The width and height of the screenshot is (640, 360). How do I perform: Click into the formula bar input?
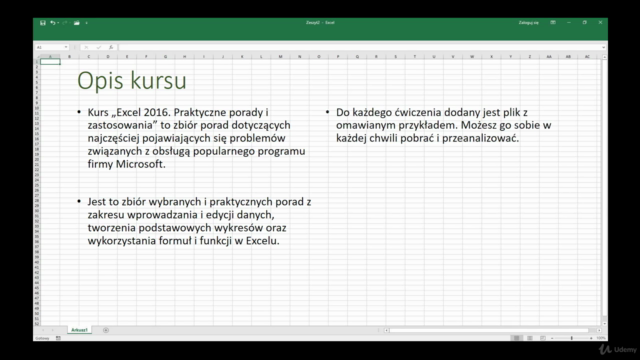pos(359,47)
